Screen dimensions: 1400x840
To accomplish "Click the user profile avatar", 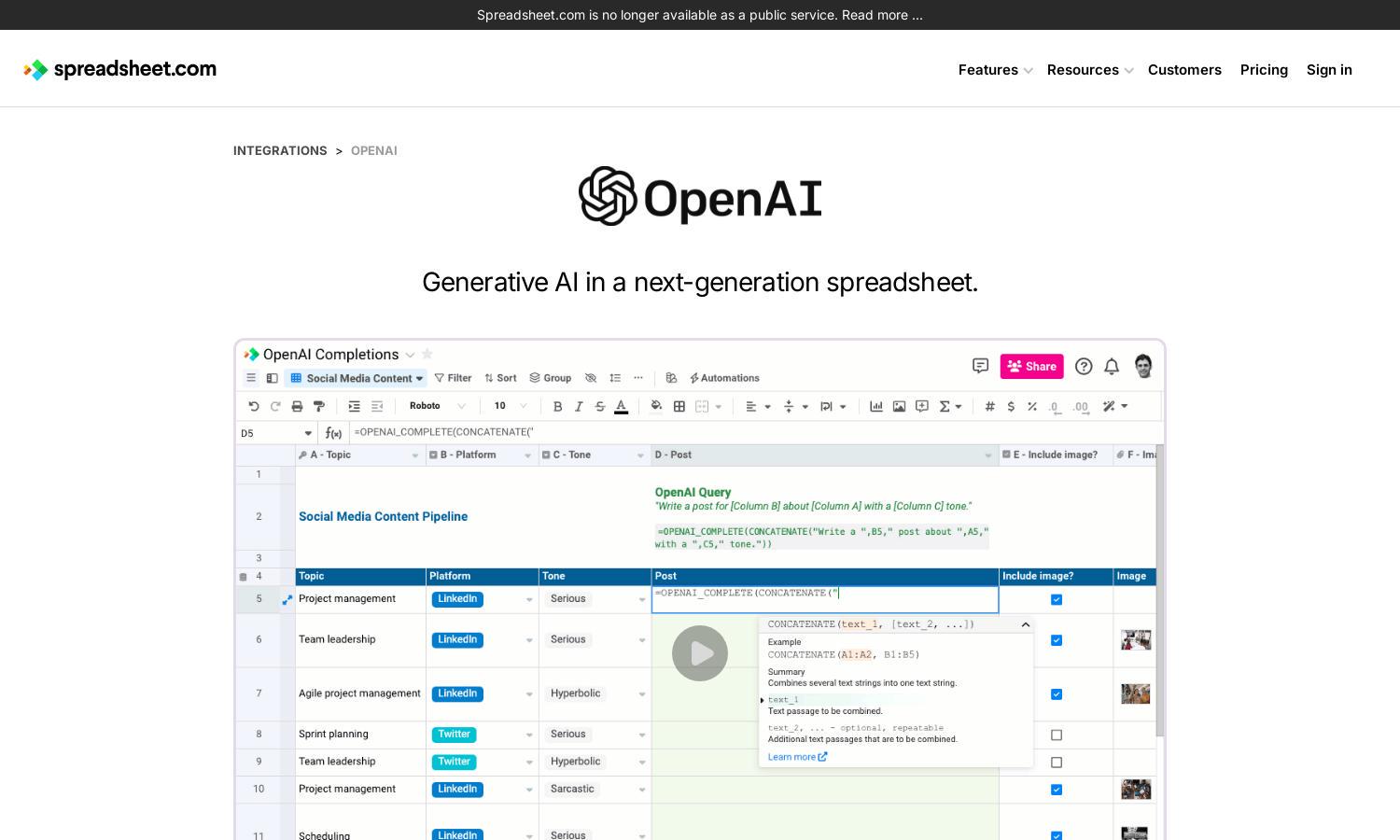I will [x=1143, y=366].
